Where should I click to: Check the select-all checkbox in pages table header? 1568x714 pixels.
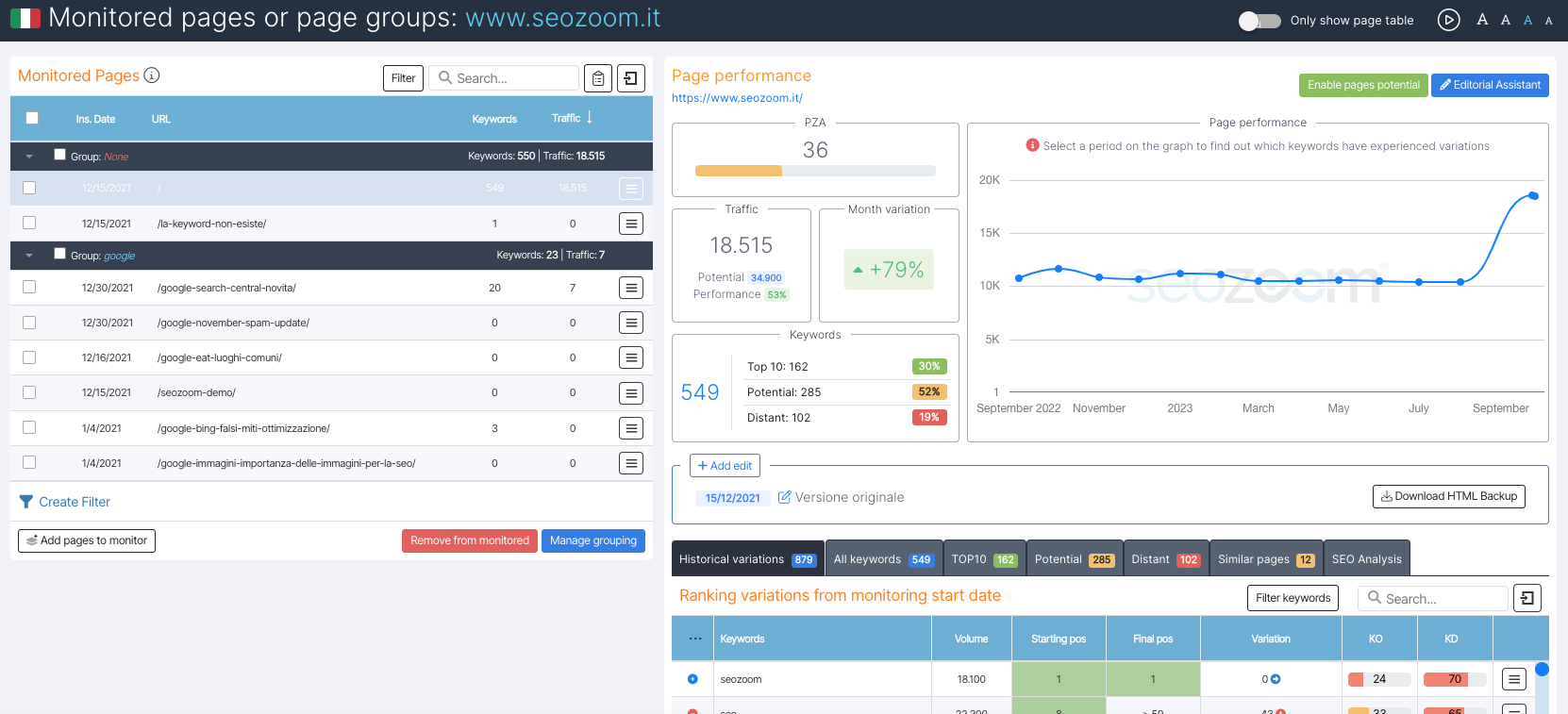(32, 118)
